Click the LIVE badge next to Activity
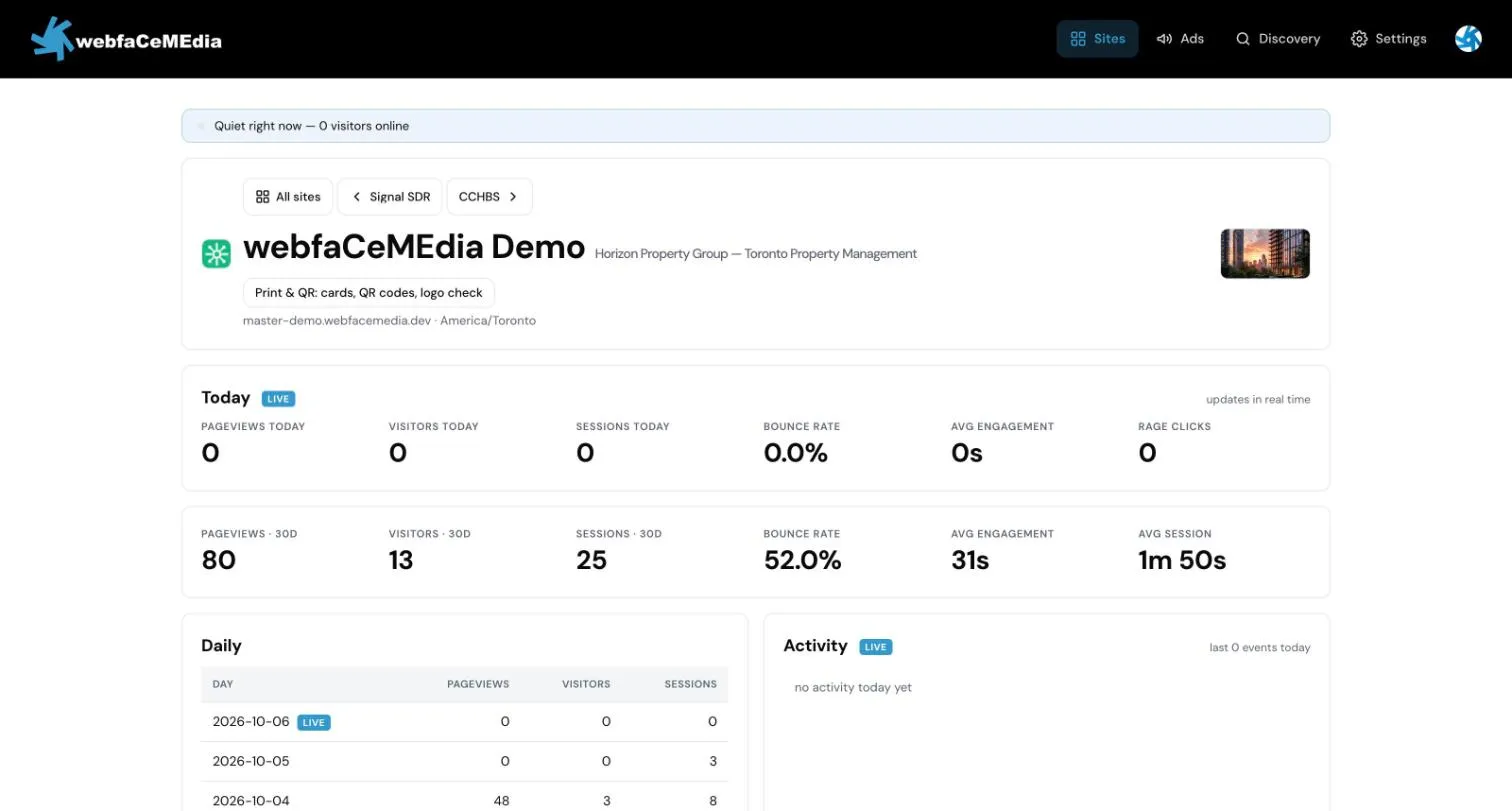Viewport: 1512px width, 811px height. coord(876,647)
